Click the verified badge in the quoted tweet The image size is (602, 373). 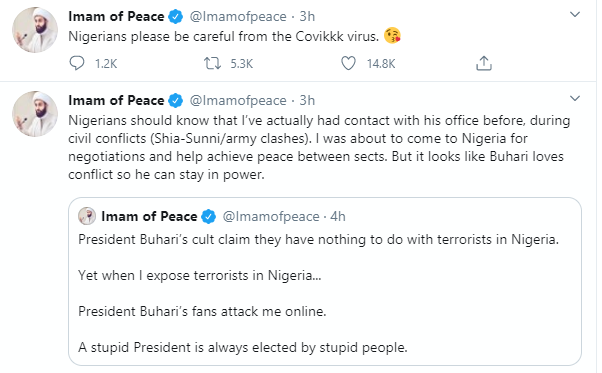pyautogui.click(x=209, y=216)
